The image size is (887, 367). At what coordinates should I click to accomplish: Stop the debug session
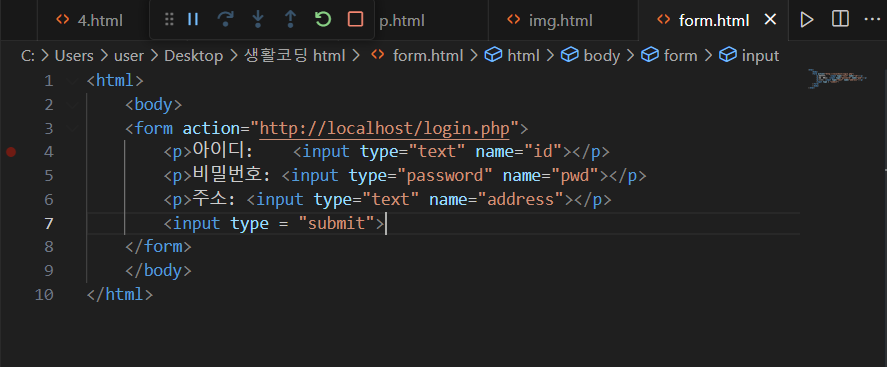coord(355,20)
